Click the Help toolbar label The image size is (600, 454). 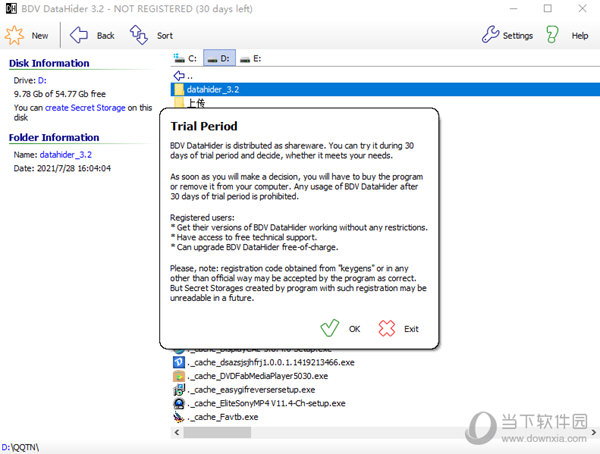[580, 36]
